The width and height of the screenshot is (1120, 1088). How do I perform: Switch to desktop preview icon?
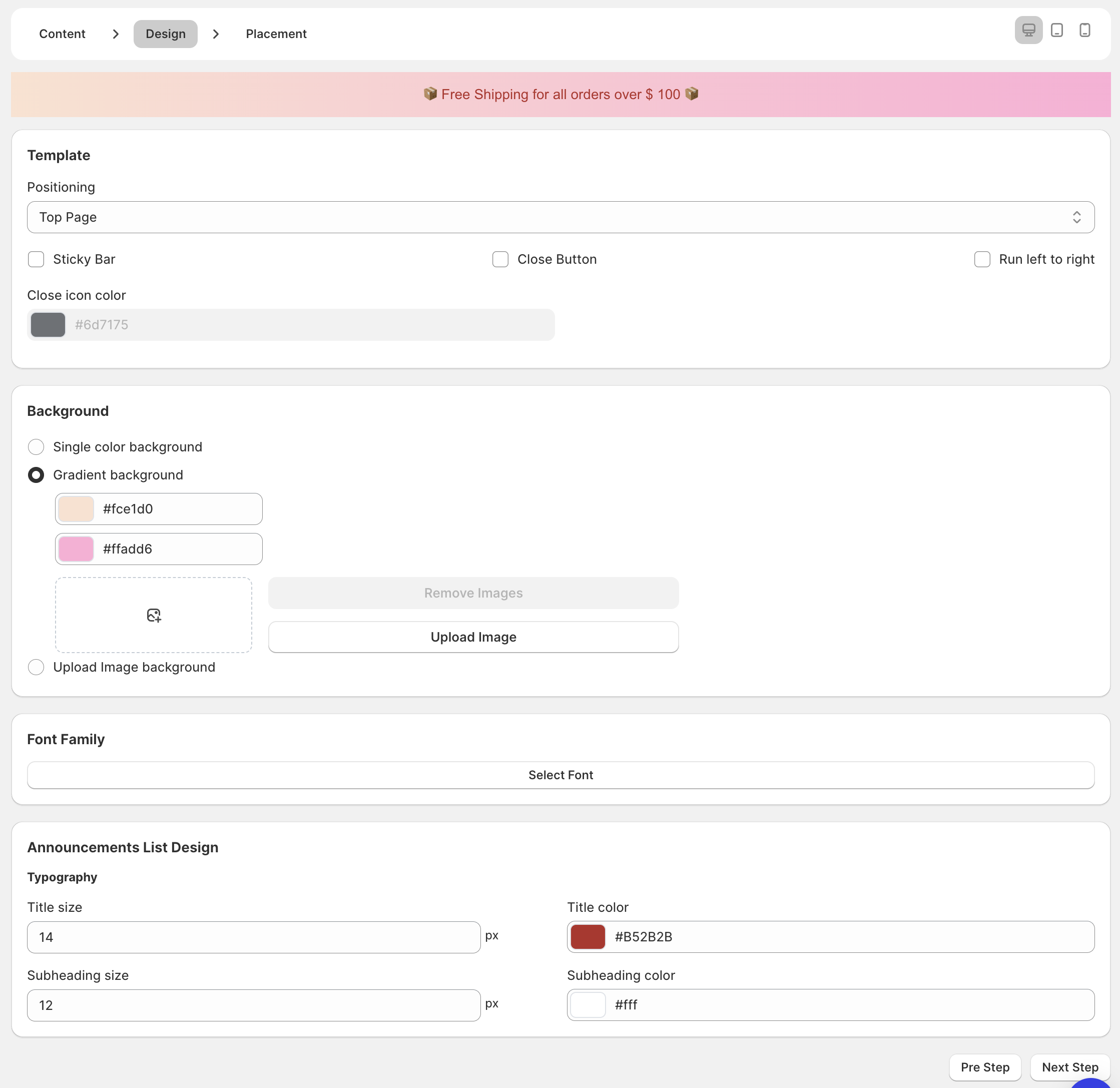click(1028, 31)
